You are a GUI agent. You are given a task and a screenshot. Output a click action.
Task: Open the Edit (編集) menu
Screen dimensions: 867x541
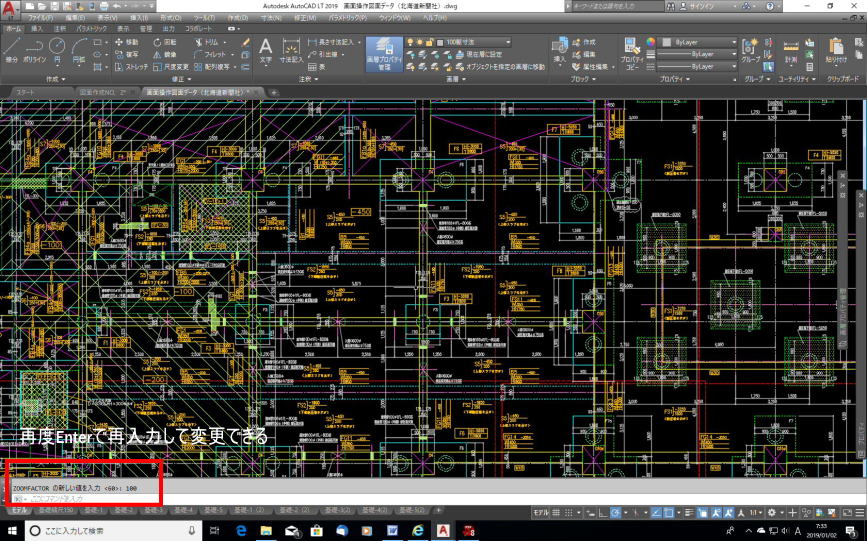[x=75, y=18]
